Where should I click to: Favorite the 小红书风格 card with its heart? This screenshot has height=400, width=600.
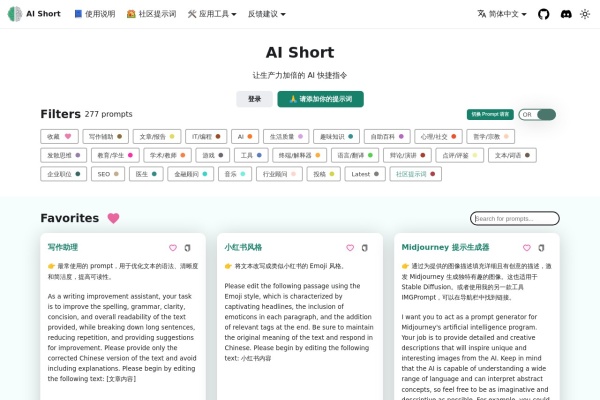(x=350, y=248)
